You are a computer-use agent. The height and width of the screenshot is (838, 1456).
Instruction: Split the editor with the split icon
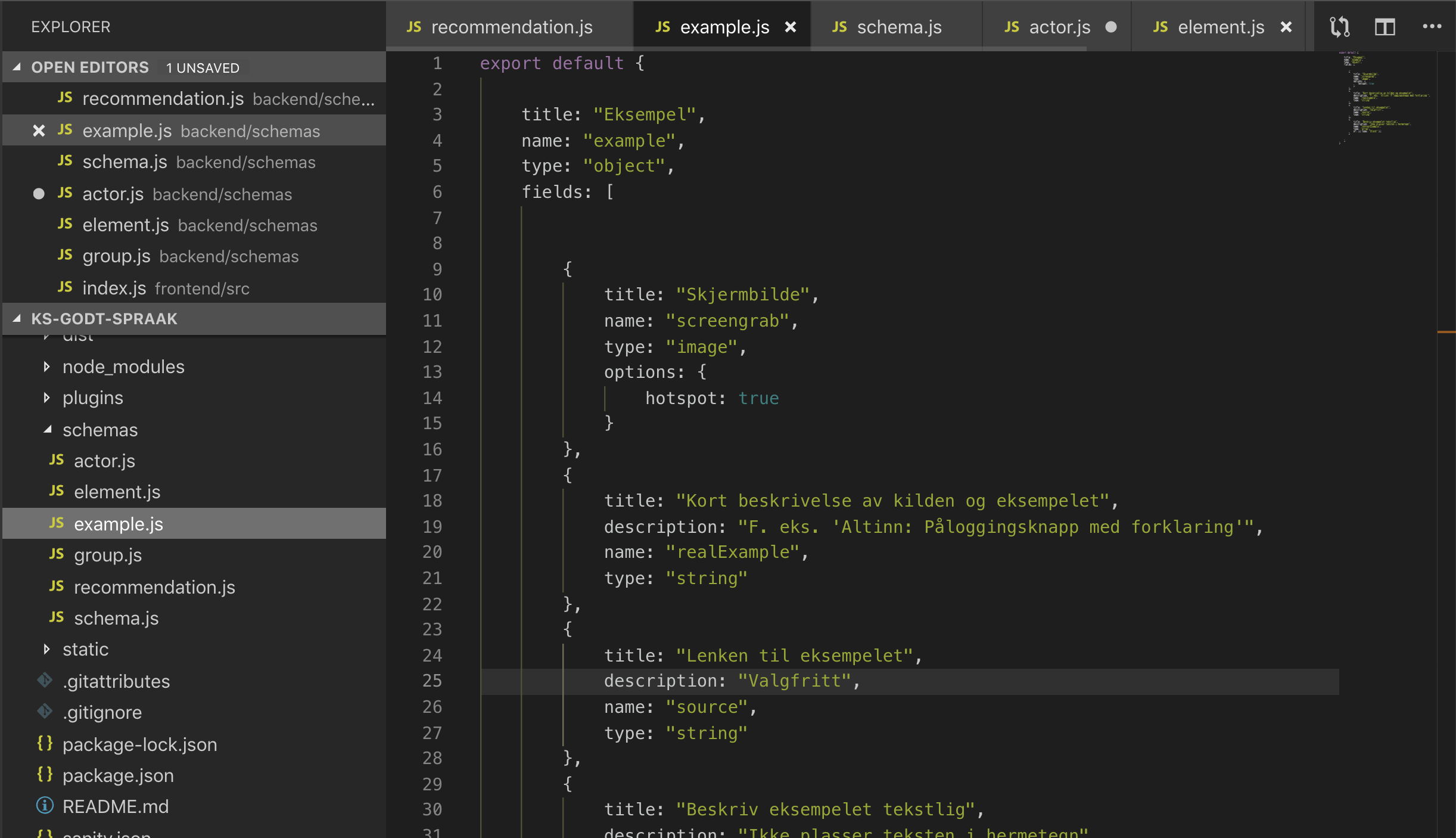click(x=1385, y=27)
